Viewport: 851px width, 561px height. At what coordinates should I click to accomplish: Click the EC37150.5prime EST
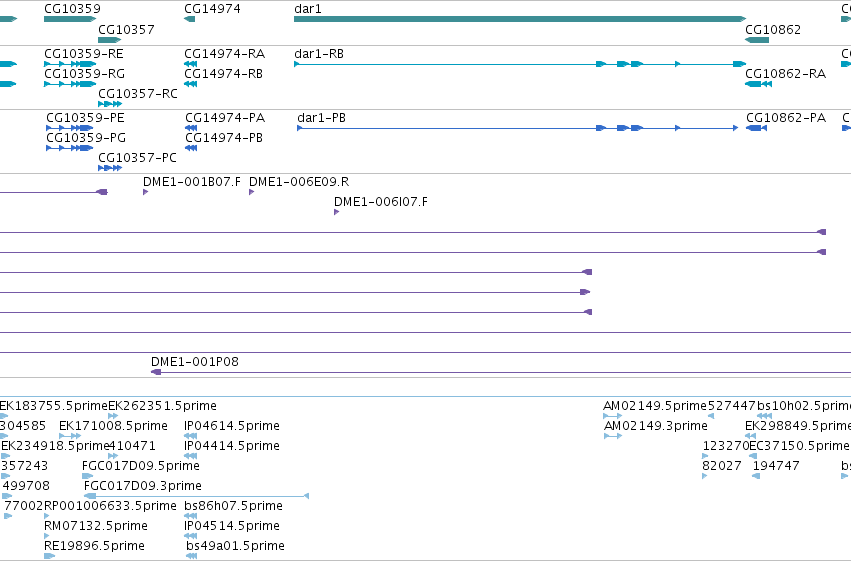[753, 456]
